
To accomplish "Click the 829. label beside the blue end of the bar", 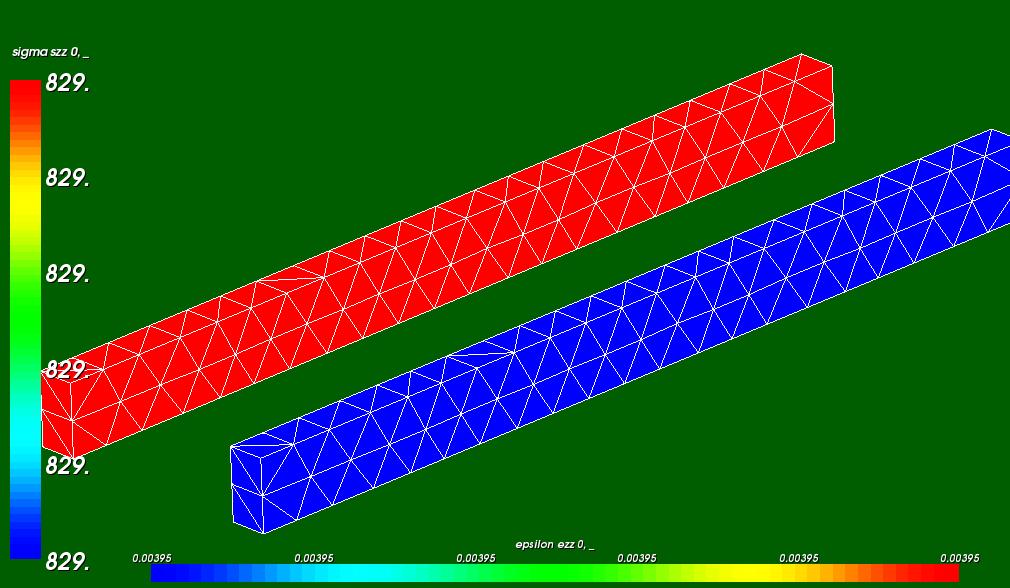I will (x=67, y=562).
